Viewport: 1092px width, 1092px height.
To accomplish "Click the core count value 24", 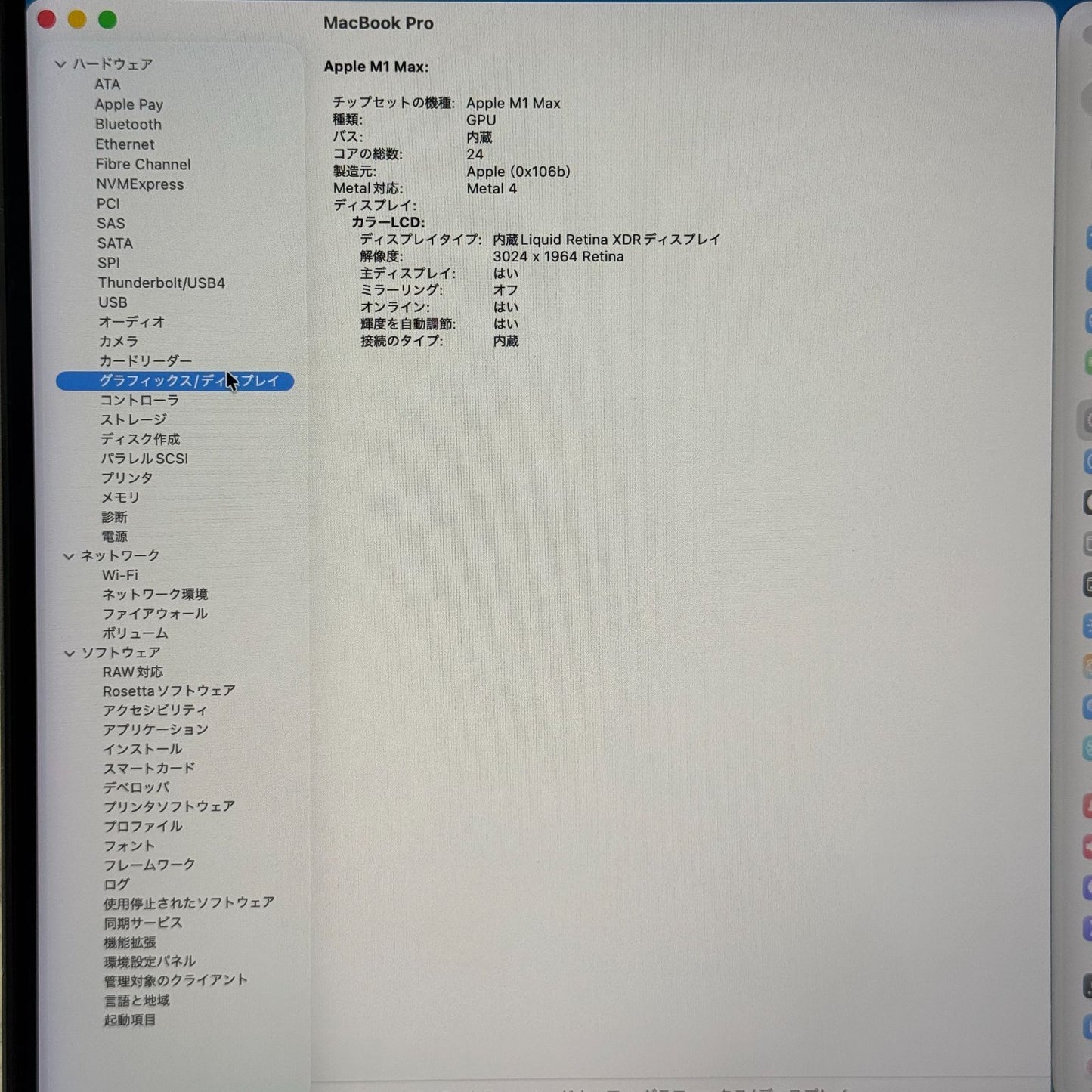I will 475,155.
